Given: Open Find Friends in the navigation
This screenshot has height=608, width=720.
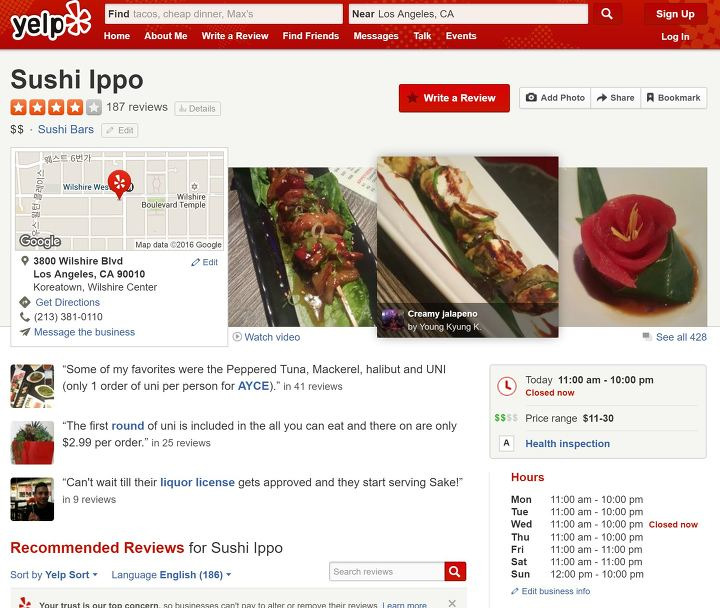Looking at the screenshot, I should coord(310,36).
